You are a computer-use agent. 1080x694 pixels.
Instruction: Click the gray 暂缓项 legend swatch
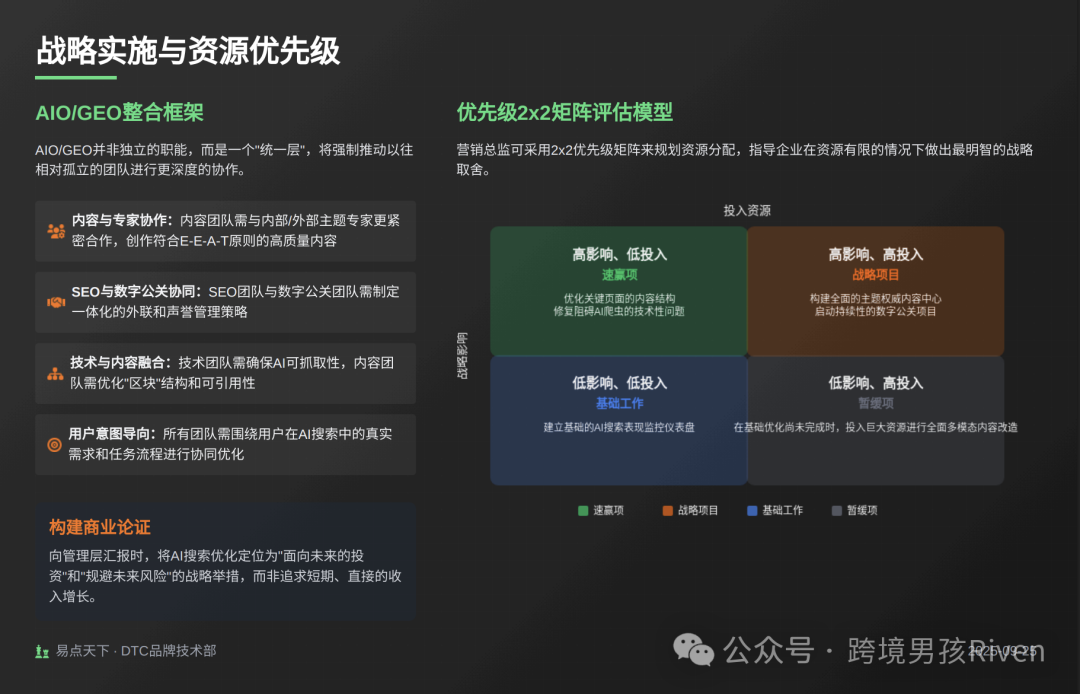coord(837,510)
